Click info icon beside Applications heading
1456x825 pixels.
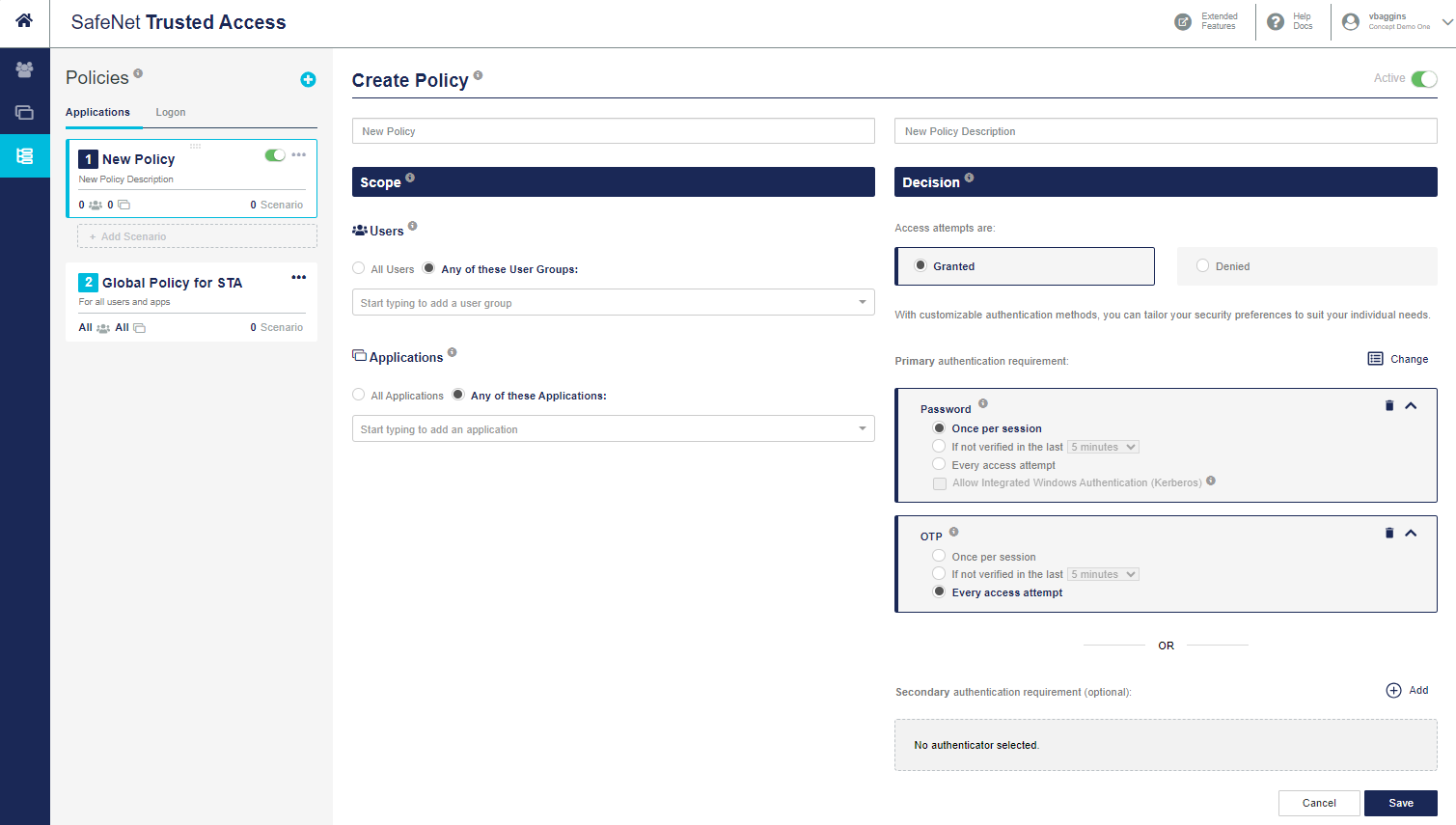point(452,352)
